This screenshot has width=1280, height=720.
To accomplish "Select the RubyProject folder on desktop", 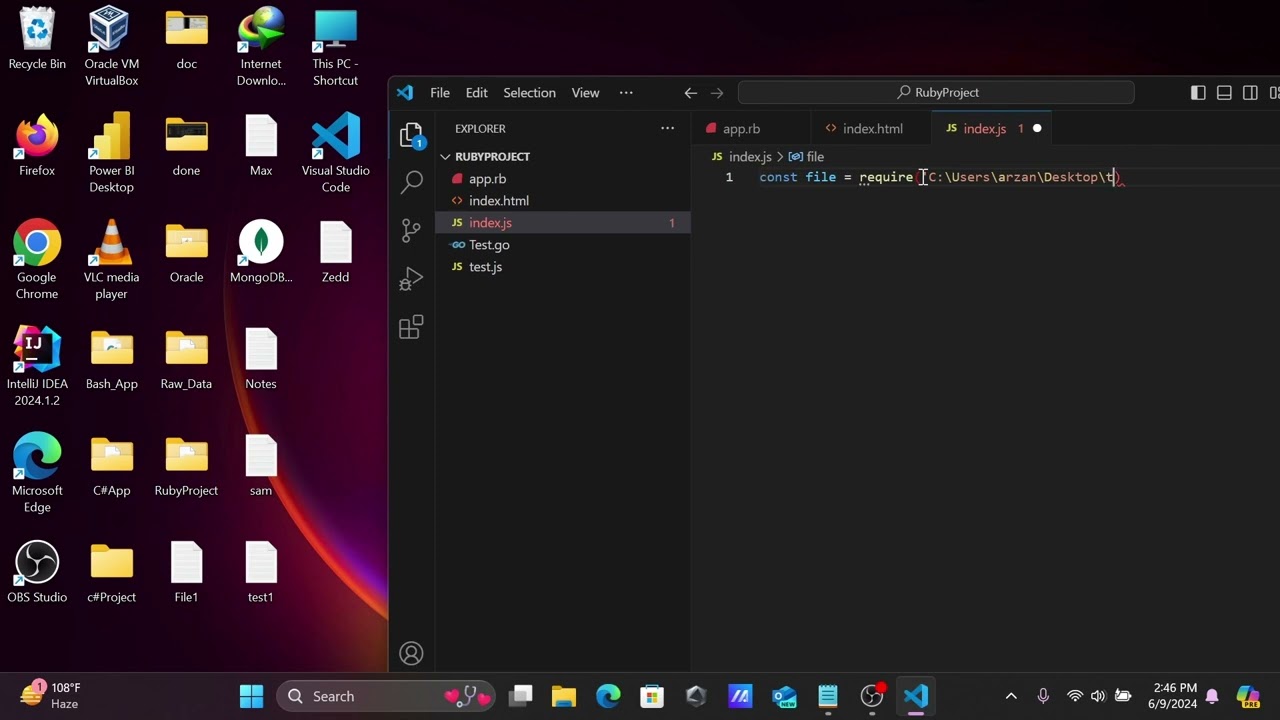I will (x=186, y=467).
